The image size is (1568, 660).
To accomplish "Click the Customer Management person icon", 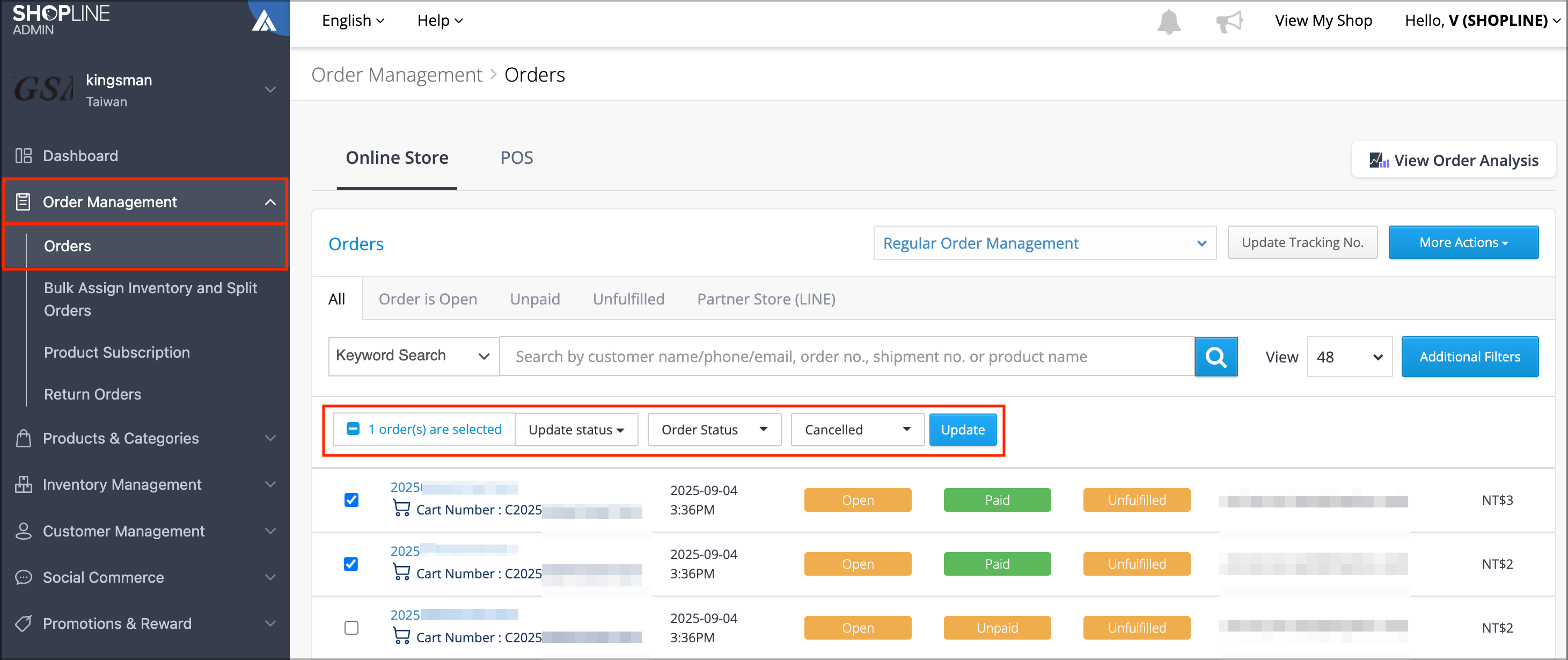I will coord(23,531).
